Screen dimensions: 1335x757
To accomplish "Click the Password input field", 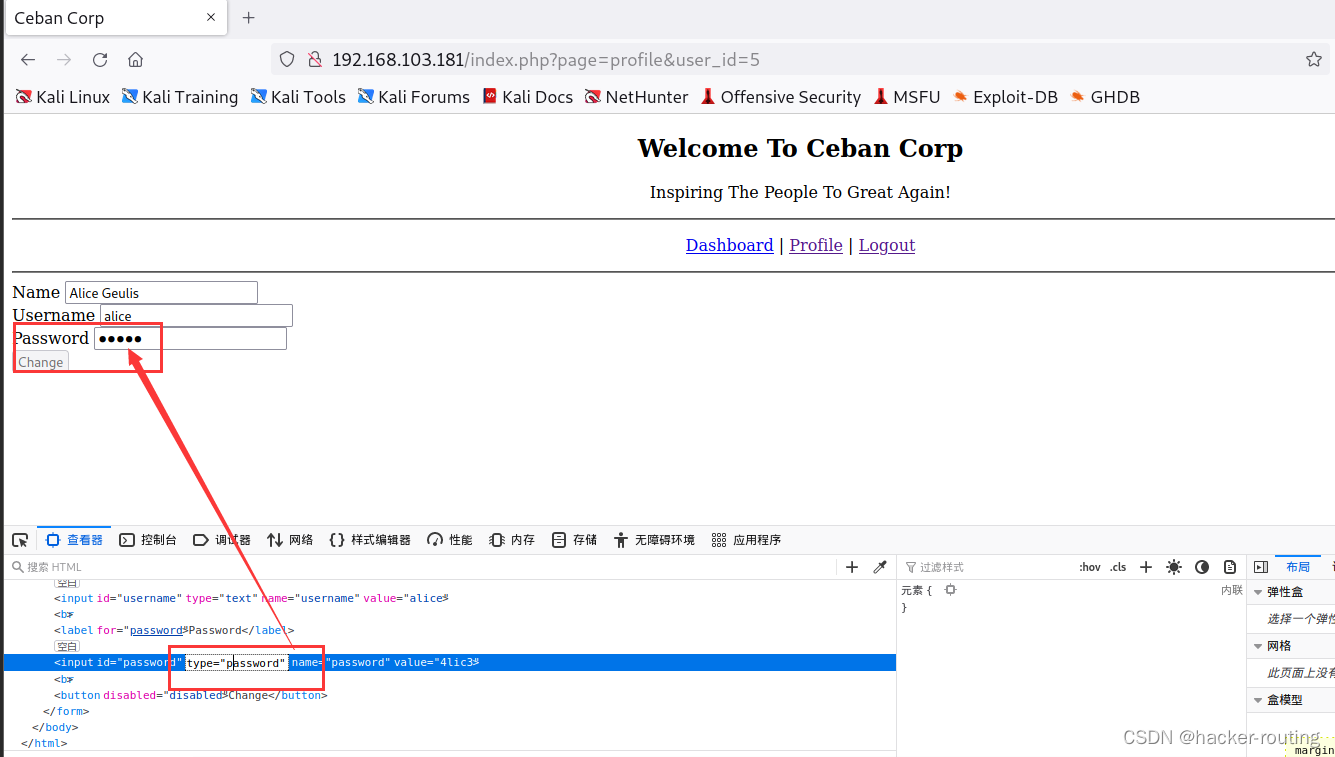I will tap(190, 338).
